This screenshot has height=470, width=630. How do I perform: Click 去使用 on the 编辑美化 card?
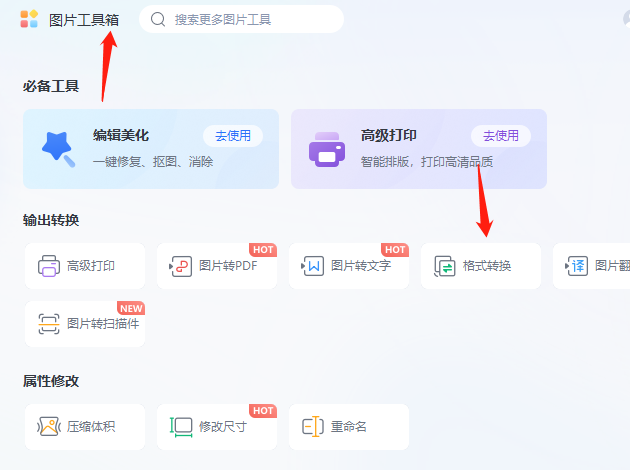point(233,136)
